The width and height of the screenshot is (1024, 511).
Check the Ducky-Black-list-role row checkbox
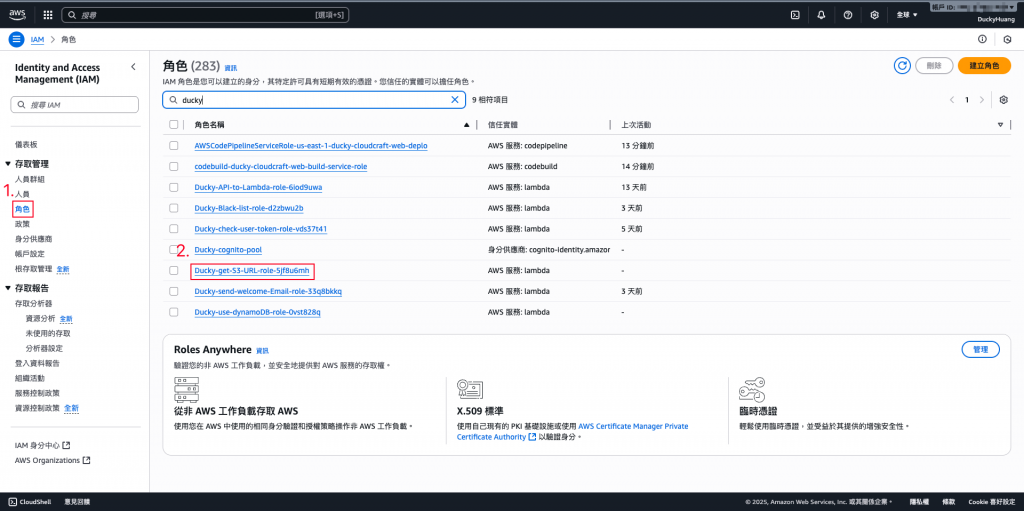click(x=174, y=208)
